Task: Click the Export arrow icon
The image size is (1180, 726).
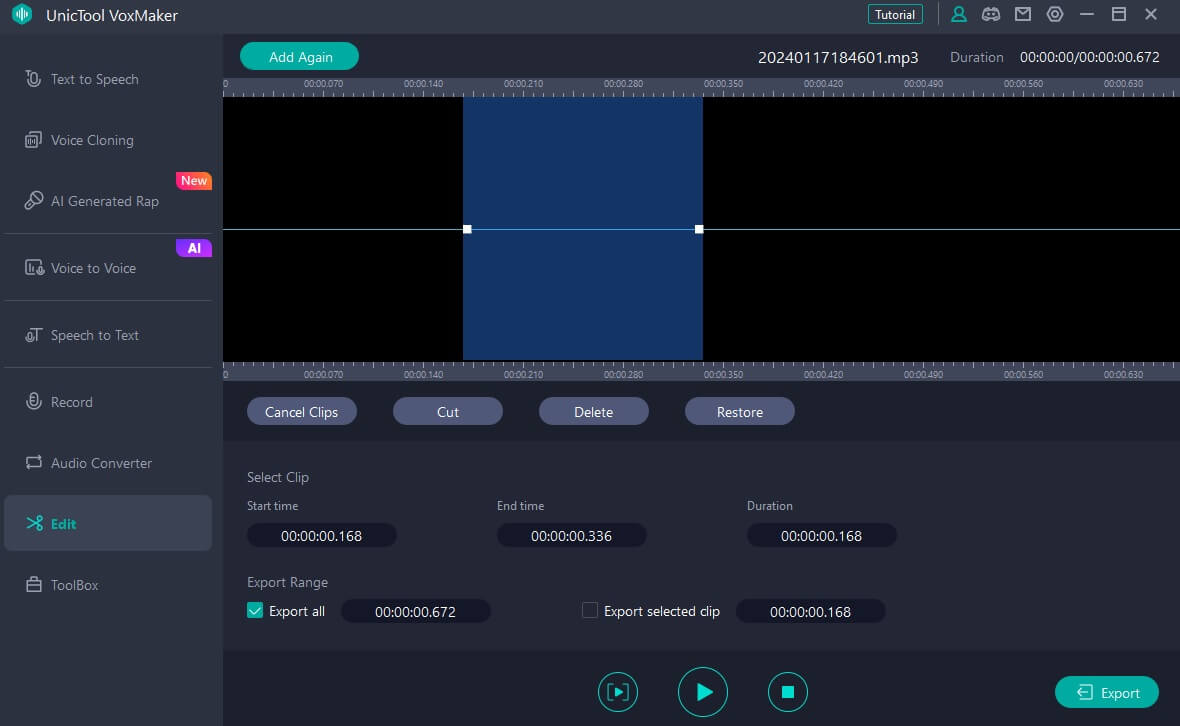Action: (1084, 692)
